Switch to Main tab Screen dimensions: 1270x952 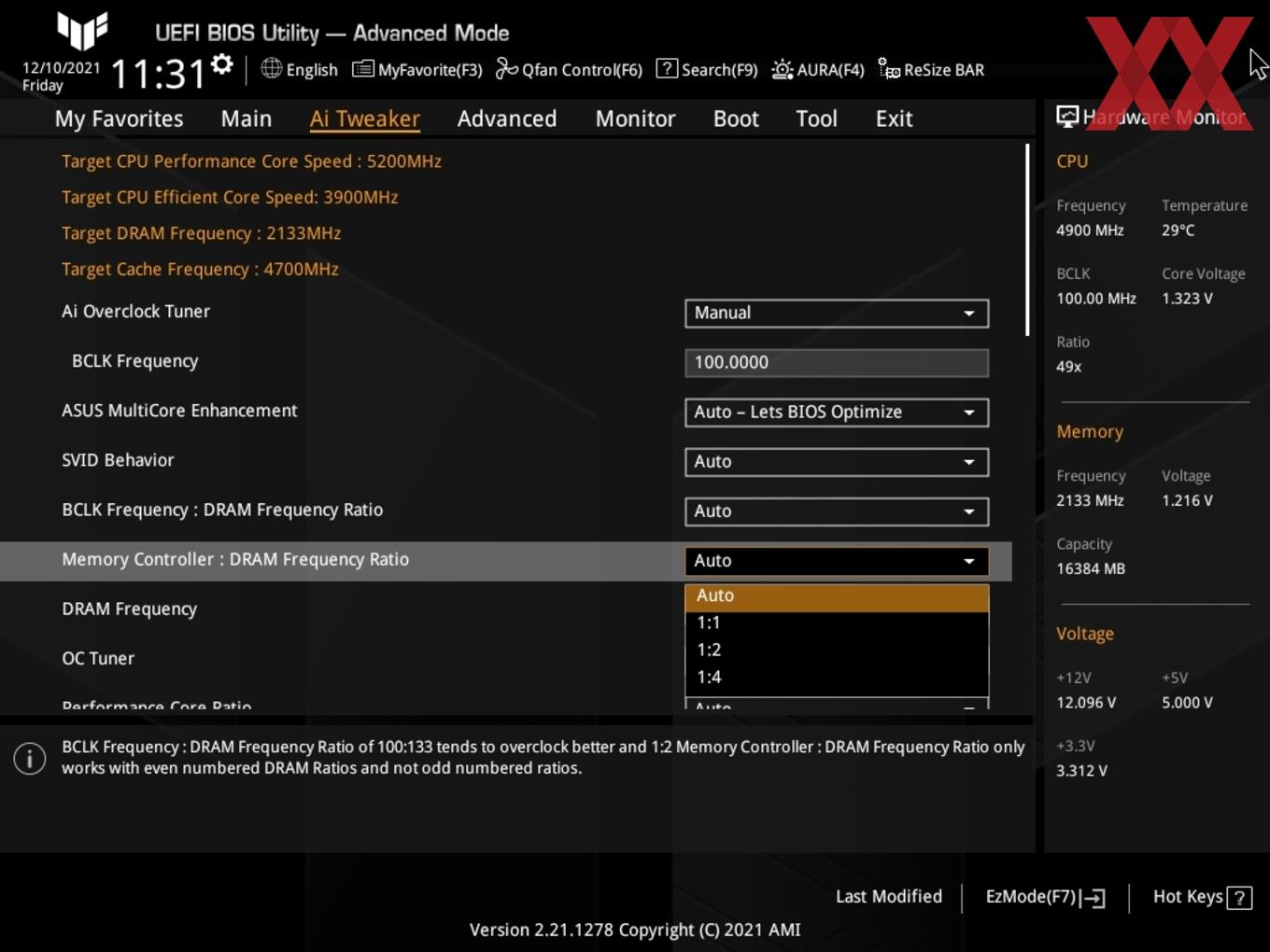247,119
